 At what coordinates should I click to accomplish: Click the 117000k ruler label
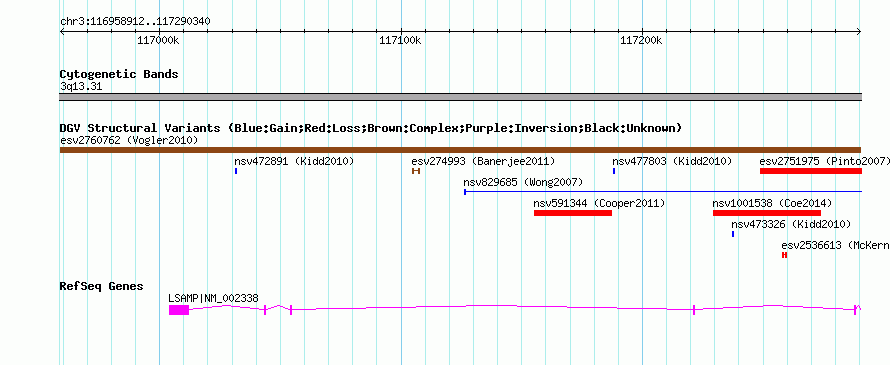159,40
